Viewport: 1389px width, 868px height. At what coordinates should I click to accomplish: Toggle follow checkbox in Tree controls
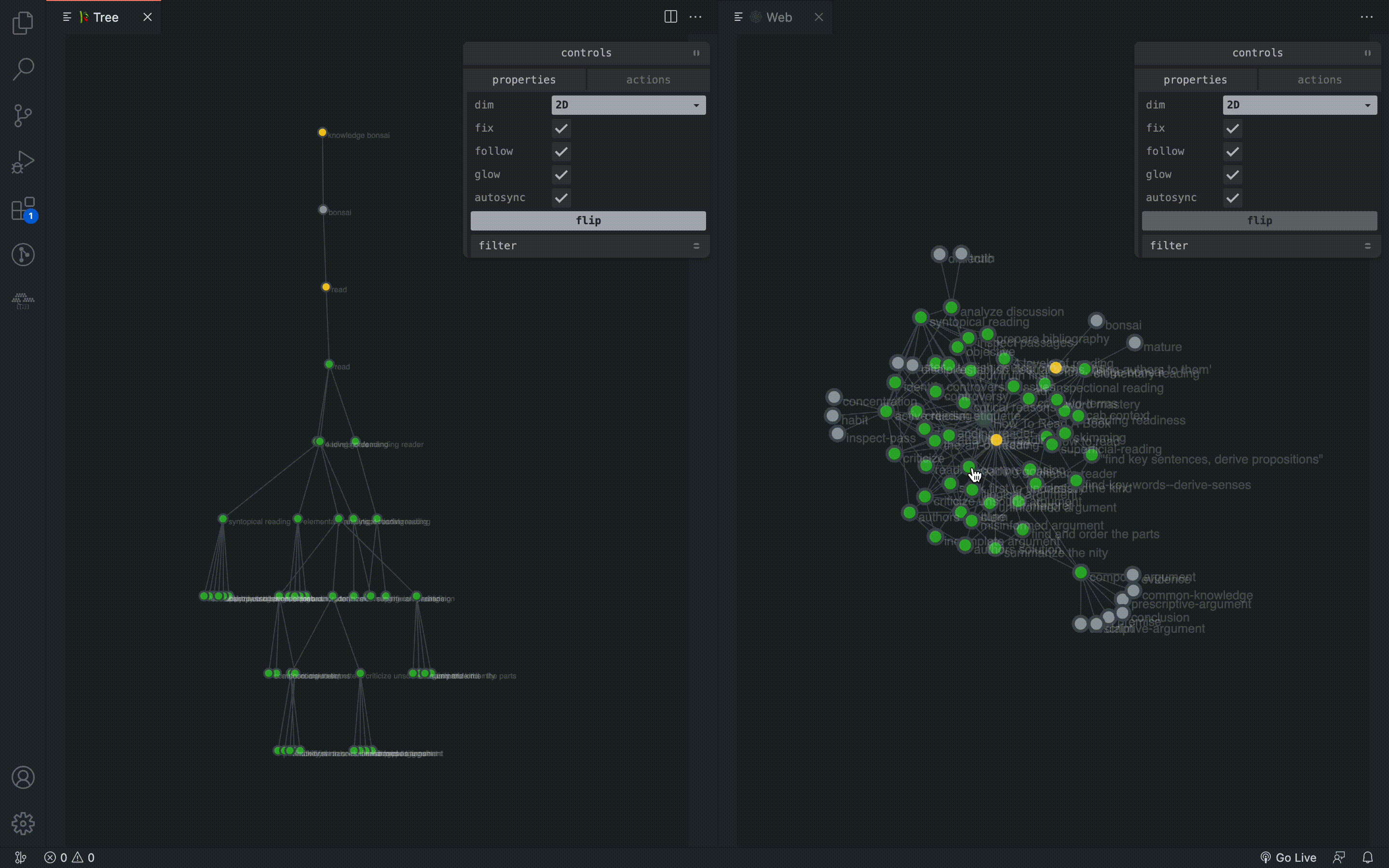pyautogui.click(x=561, y=151)
